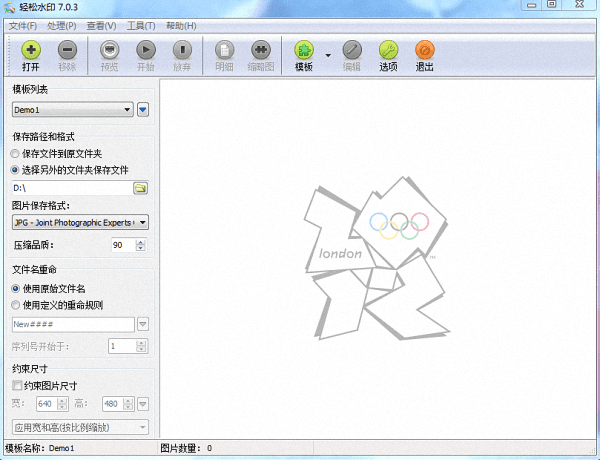Expand dropdown beside New#### rename field

(x=143, y=325)
